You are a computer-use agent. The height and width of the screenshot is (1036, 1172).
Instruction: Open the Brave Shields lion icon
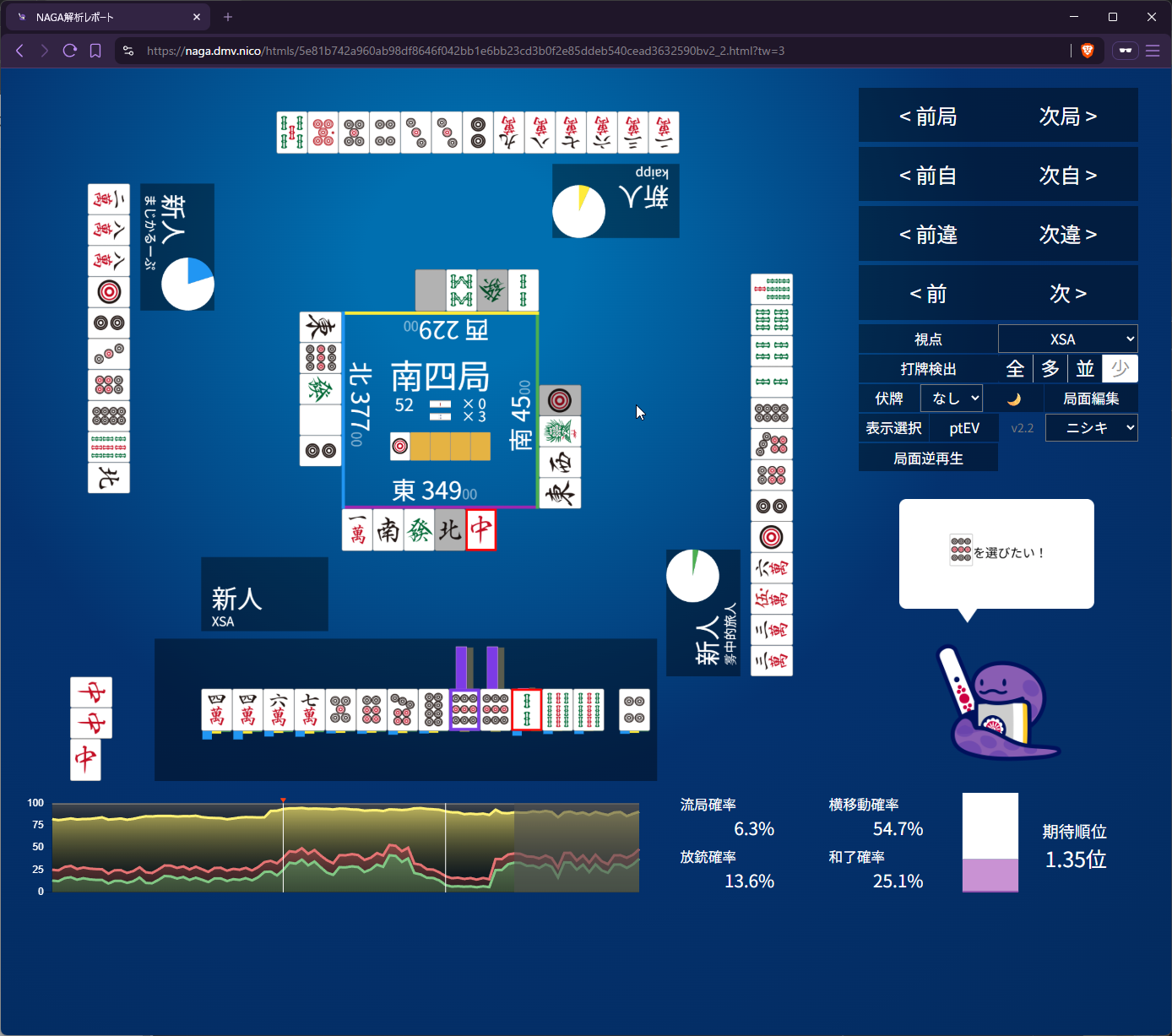tap(1088, 51)
